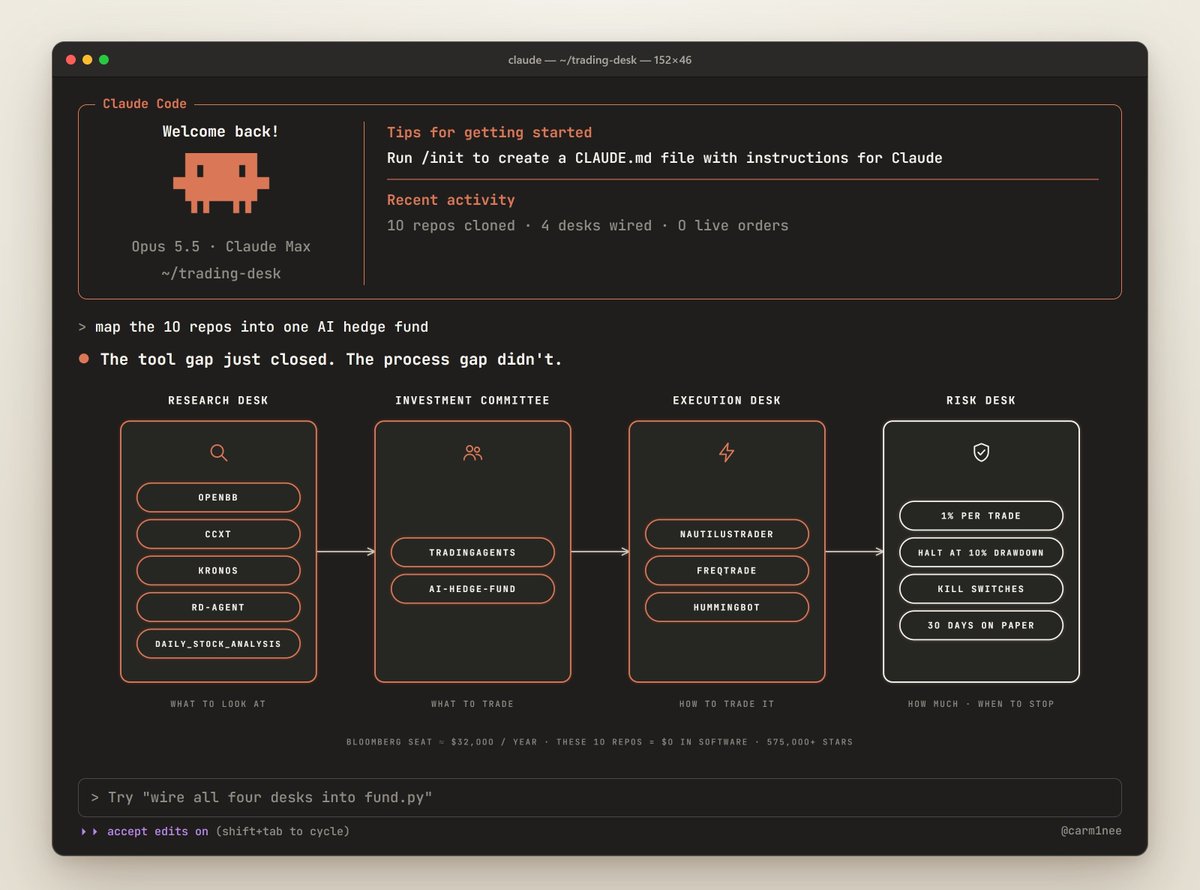The width and height of the screenshot is (1200, 890).
Task: Click the EXECUTION DESK heading
Action: [727, 401]
